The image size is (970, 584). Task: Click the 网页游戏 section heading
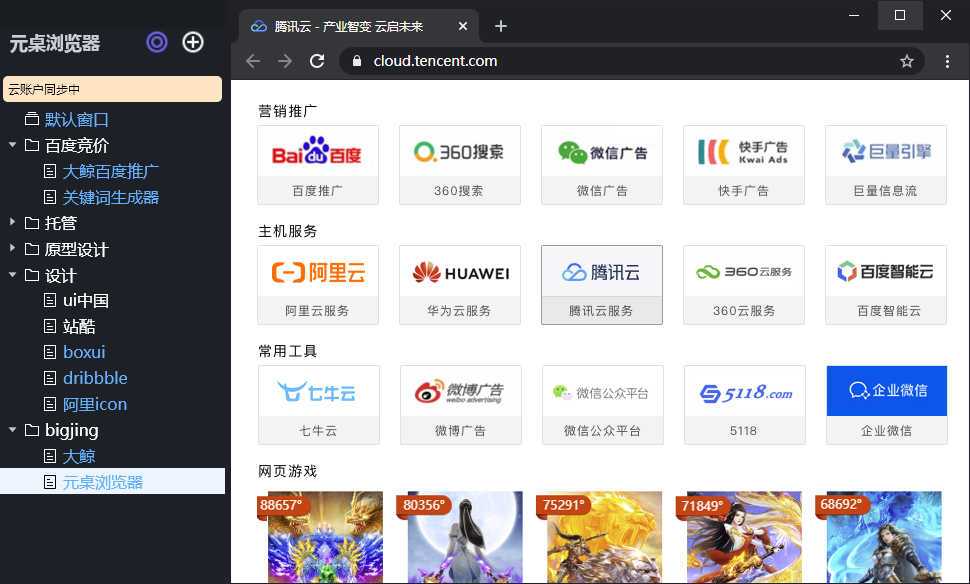pyautogui.click(x=288, y=471)
